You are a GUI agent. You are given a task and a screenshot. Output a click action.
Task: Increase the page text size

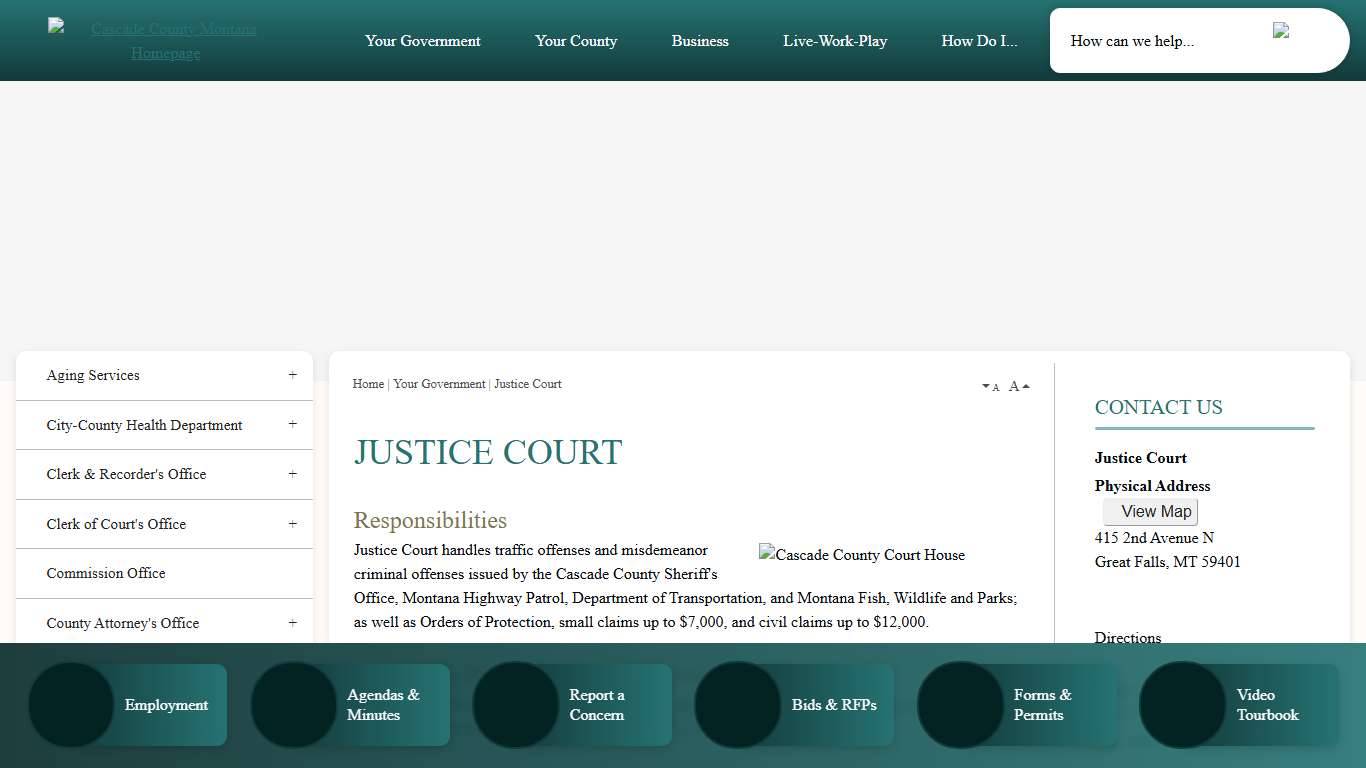click(1017, 385)
